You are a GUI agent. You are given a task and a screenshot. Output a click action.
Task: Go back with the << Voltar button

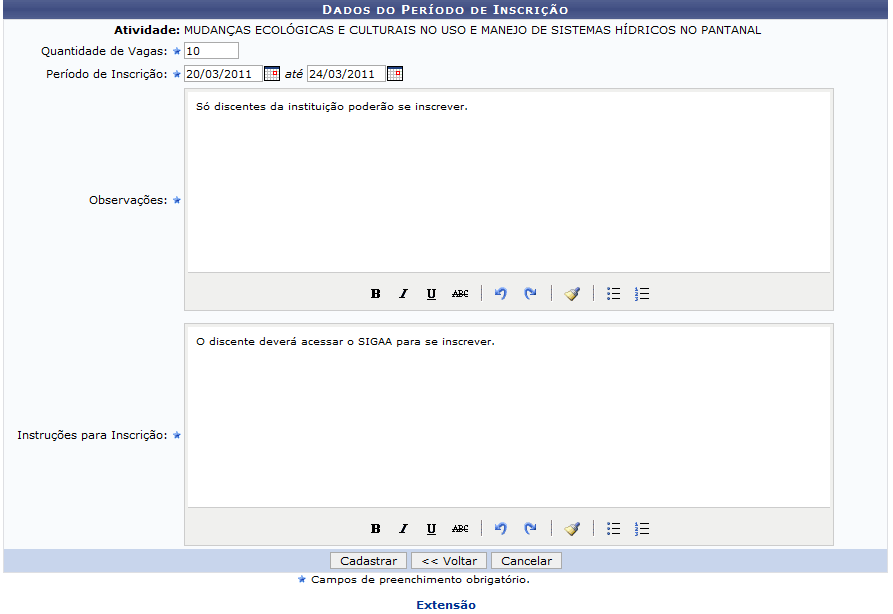pyautogui.click(x=449, y=561)
